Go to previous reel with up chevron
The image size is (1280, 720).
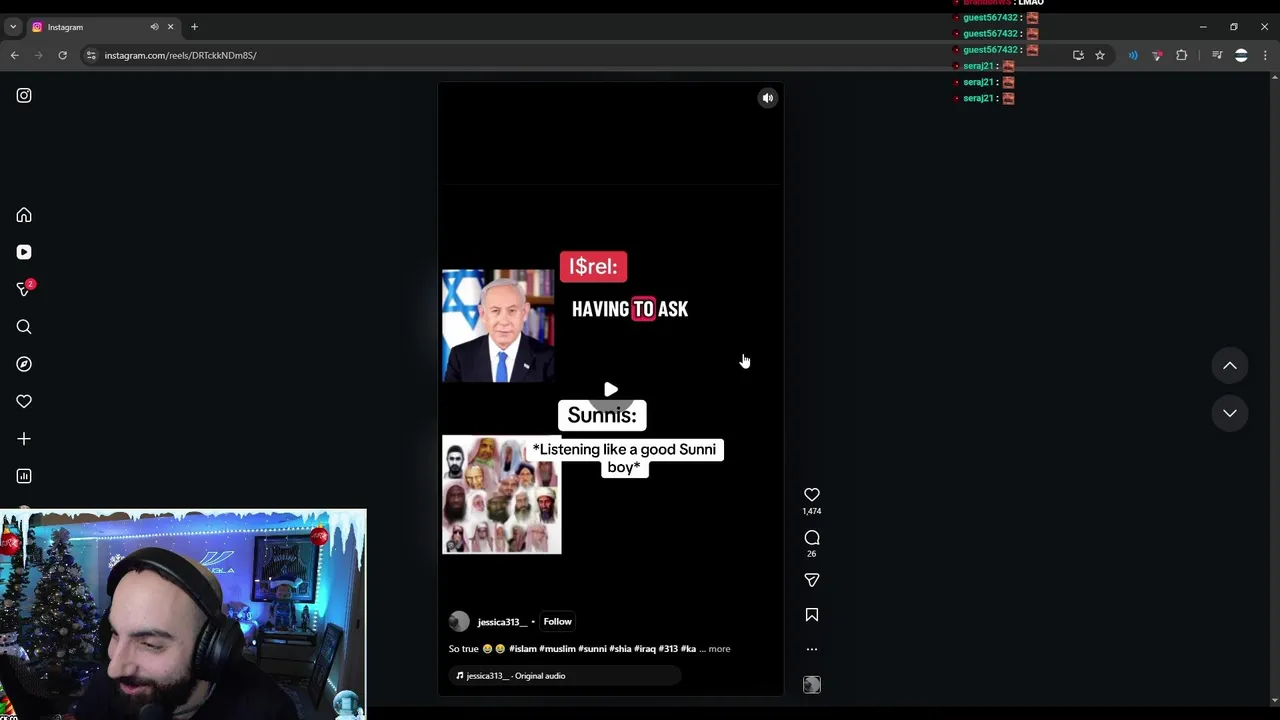tap(1230, 366)
